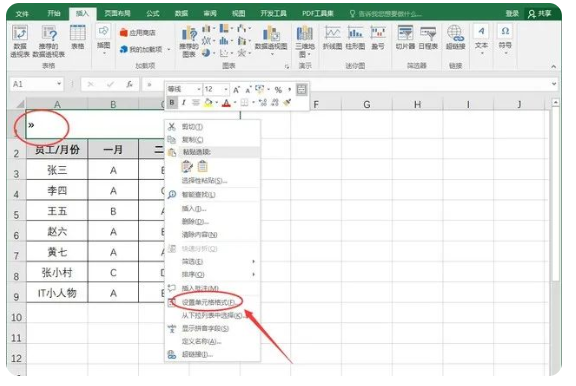This screenshot has height=386, width=576.
Task: Open the Symbols (符号) dropdown in ribbon
Action: pyautogui.click(x=505, y=39)
